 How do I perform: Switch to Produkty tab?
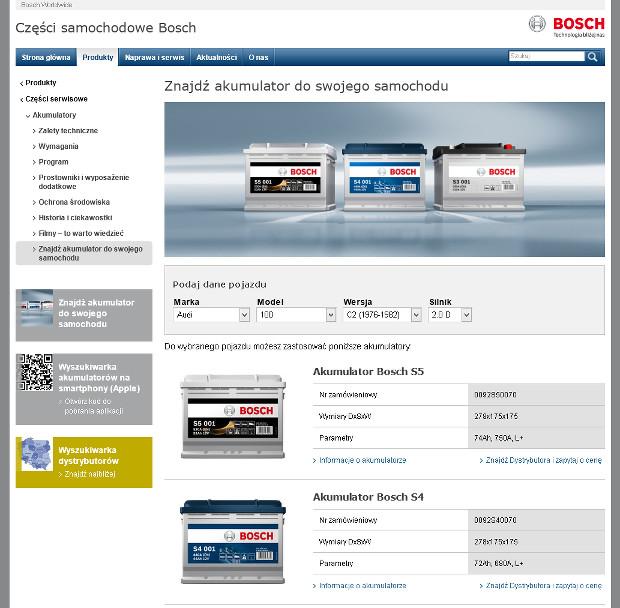(x=98, y=57)
